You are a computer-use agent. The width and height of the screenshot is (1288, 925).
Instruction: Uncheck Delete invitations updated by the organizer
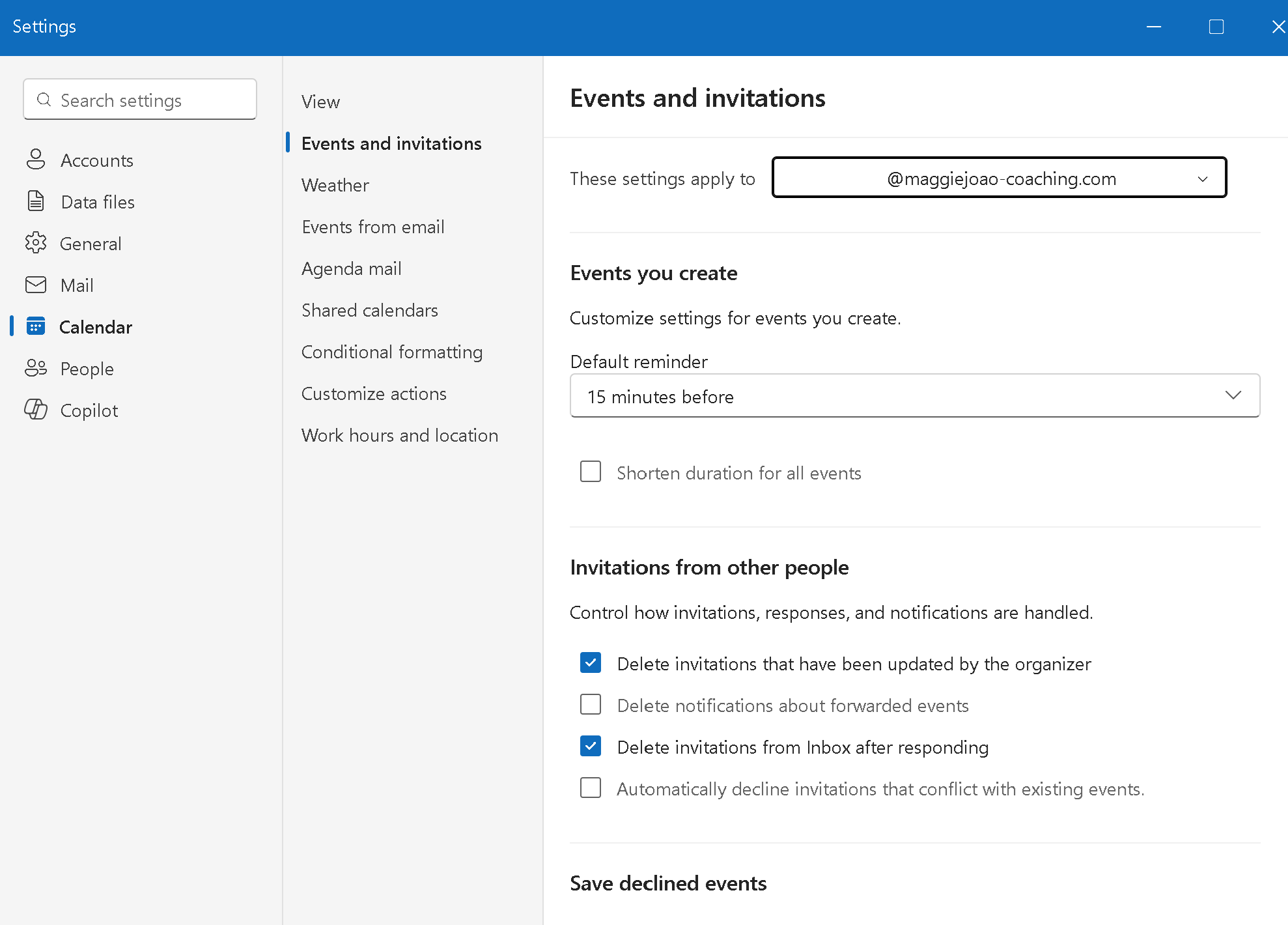591,663
